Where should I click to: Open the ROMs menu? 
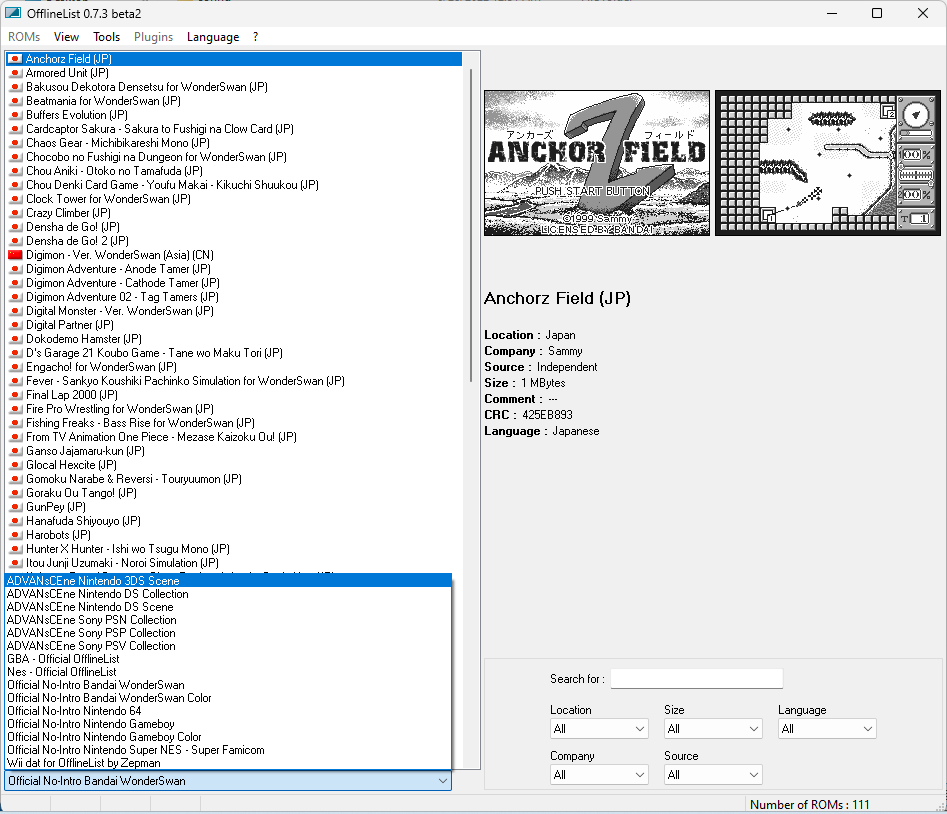pos(24,37)
